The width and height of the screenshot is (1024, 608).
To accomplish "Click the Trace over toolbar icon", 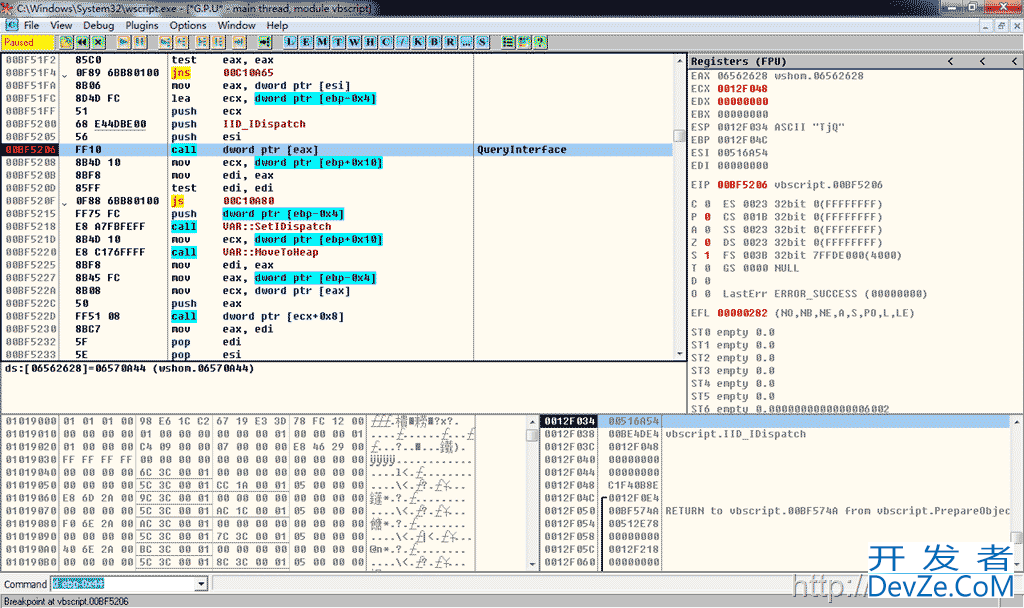I will click(218, 42).
